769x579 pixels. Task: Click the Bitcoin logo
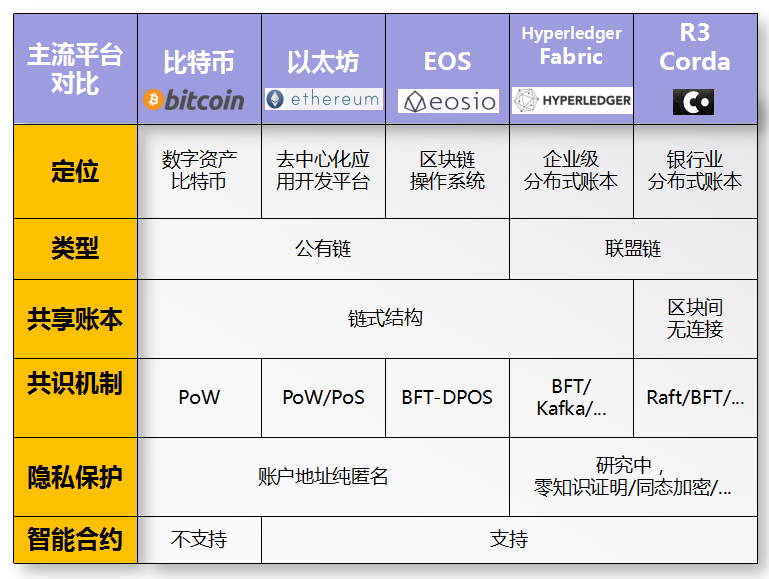coord(194,100)
